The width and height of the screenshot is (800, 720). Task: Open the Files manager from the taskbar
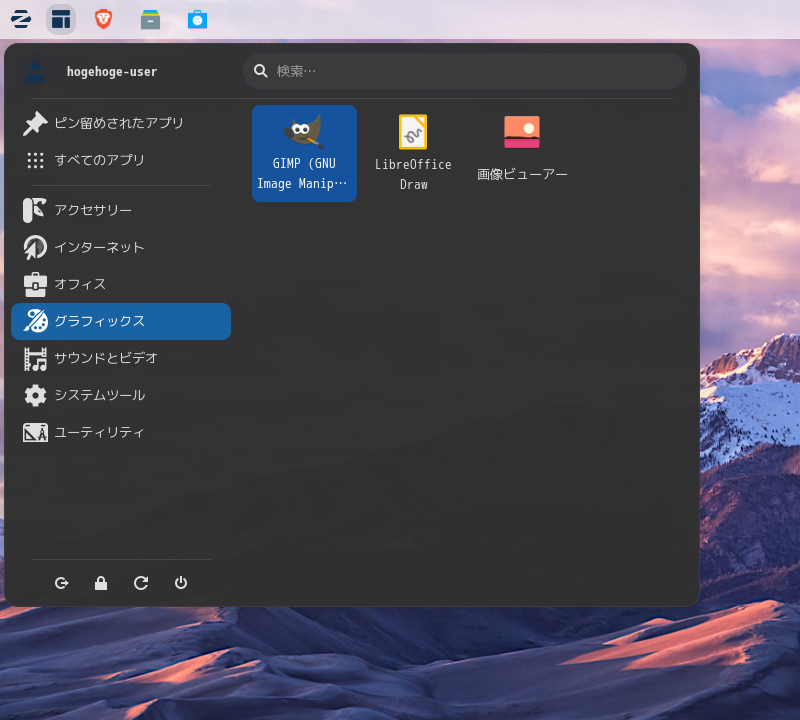coord(151,19)
